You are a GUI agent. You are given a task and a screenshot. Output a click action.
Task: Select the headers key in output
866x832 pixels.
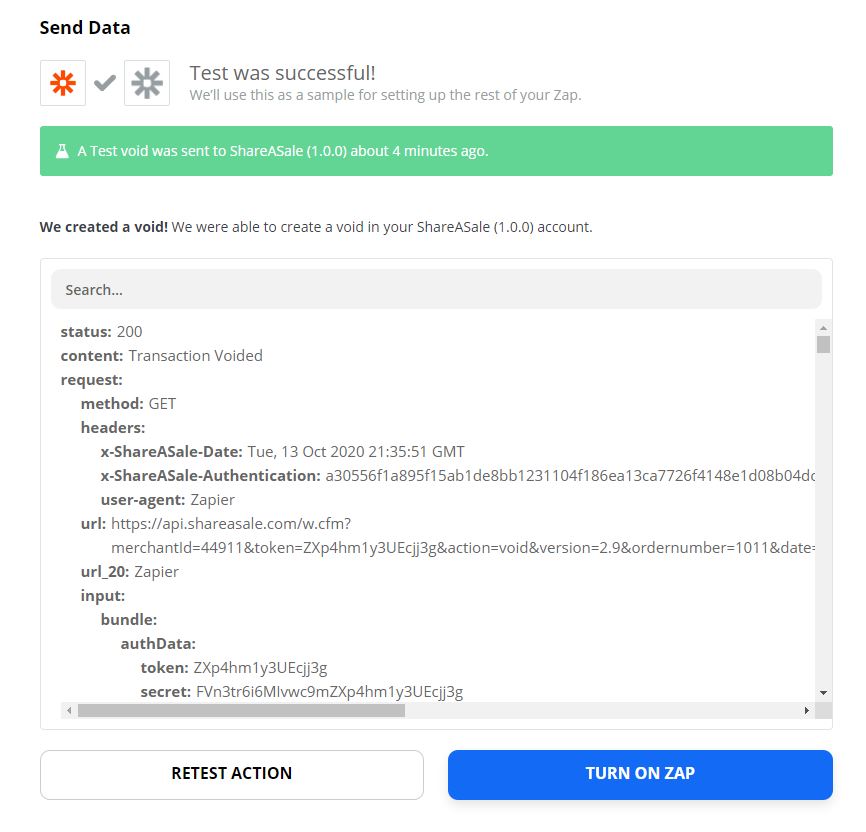click(113, 428)
